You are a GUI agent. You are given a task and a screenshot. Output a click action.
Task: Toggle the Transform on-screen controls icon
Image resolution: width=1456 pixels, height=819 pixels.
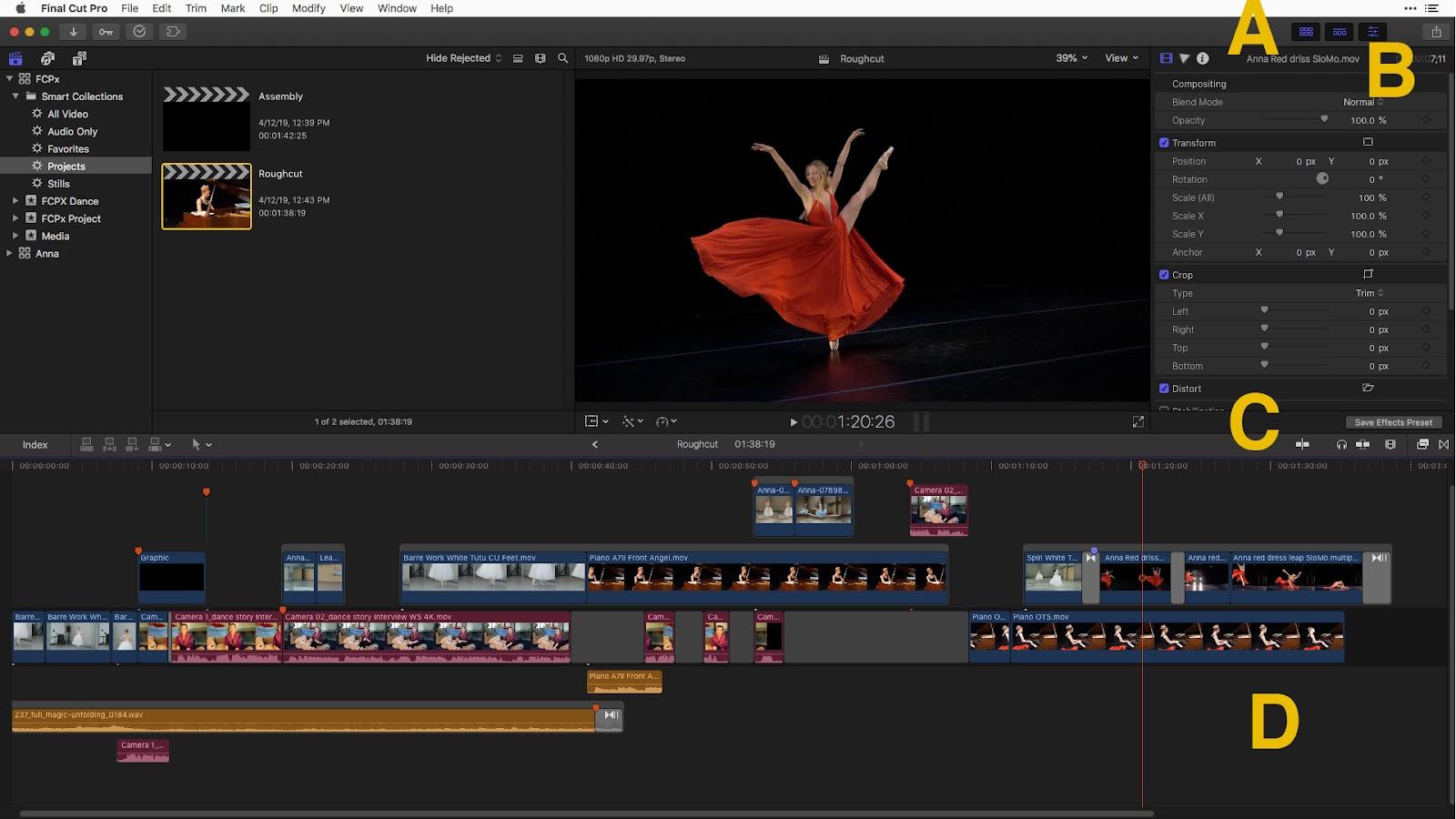coord(1368,142)
